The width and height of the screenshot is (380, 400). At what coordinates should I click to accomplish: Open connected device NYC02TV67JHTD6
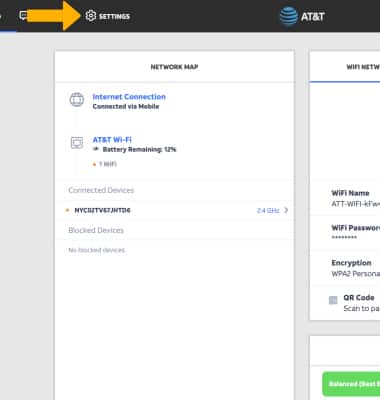[x=175, y=210]
